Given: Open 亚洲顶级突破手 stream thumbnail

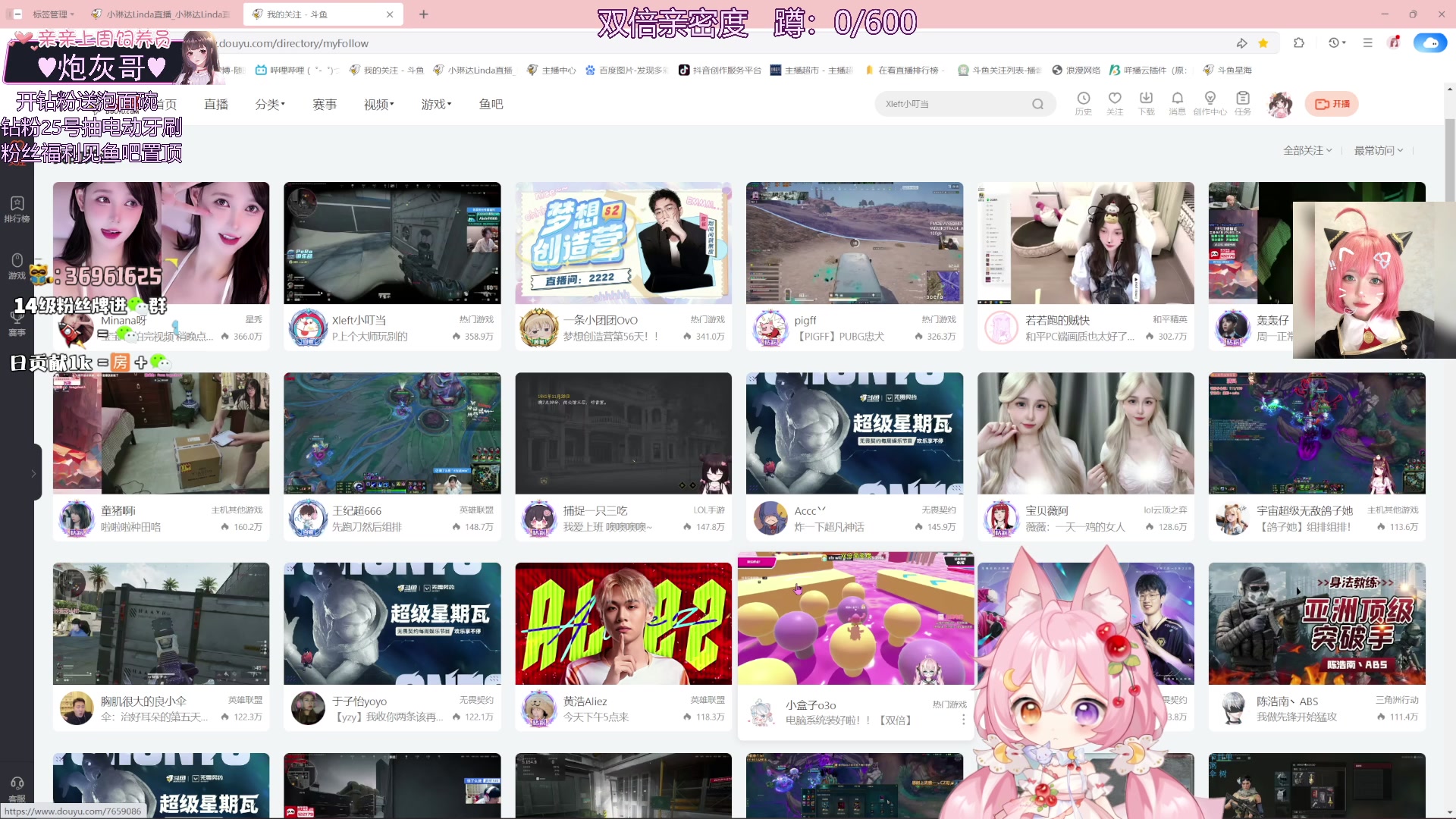Looking at the screenshot, I should pos(1316,623).
